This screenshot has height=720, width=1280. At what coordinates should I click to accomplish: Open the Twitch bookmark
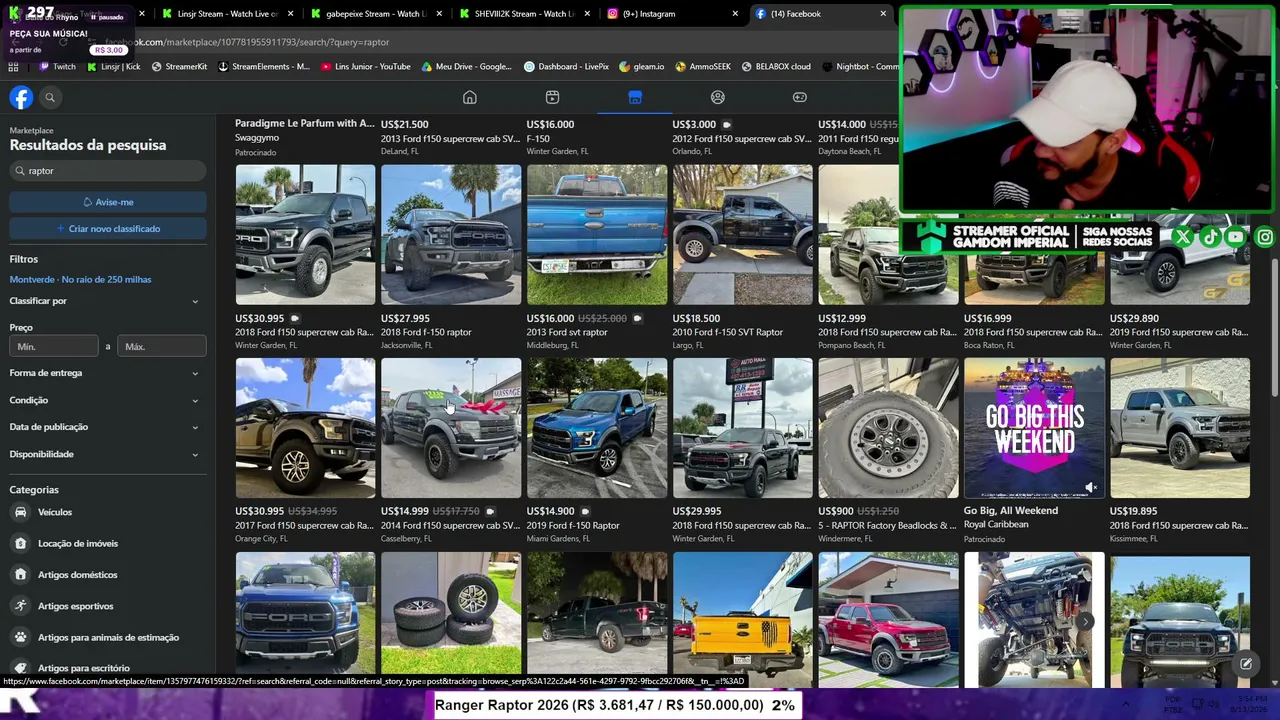[x=57, y=67]
